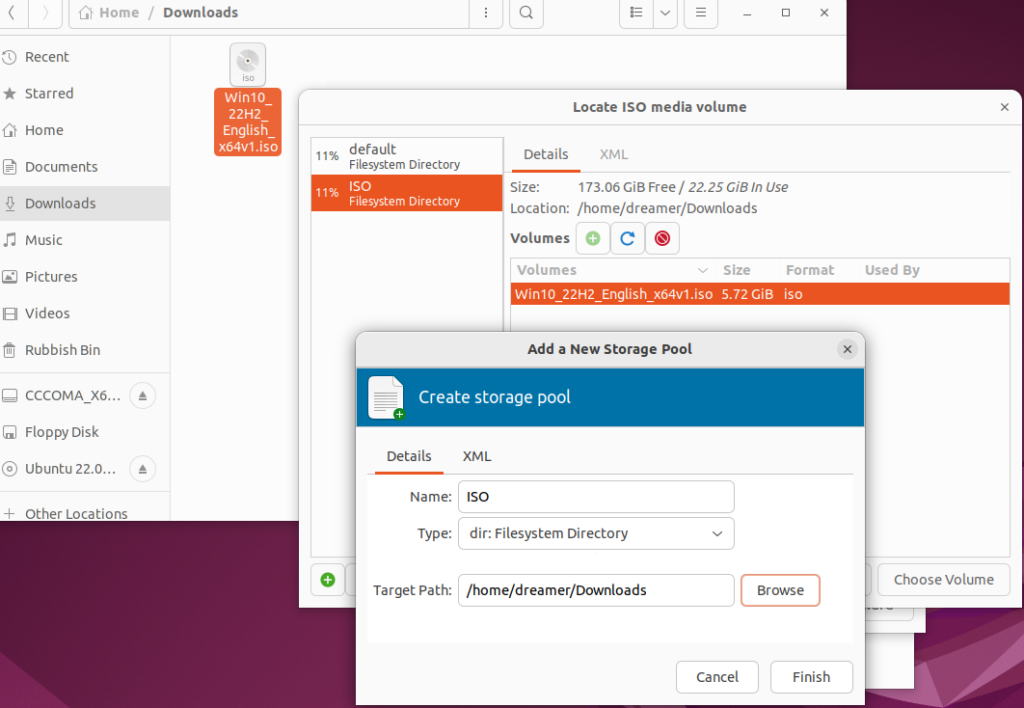Focus the Target Path input field
The height and width of the screenshot is (708, 1024).
[x=596, y=590]
